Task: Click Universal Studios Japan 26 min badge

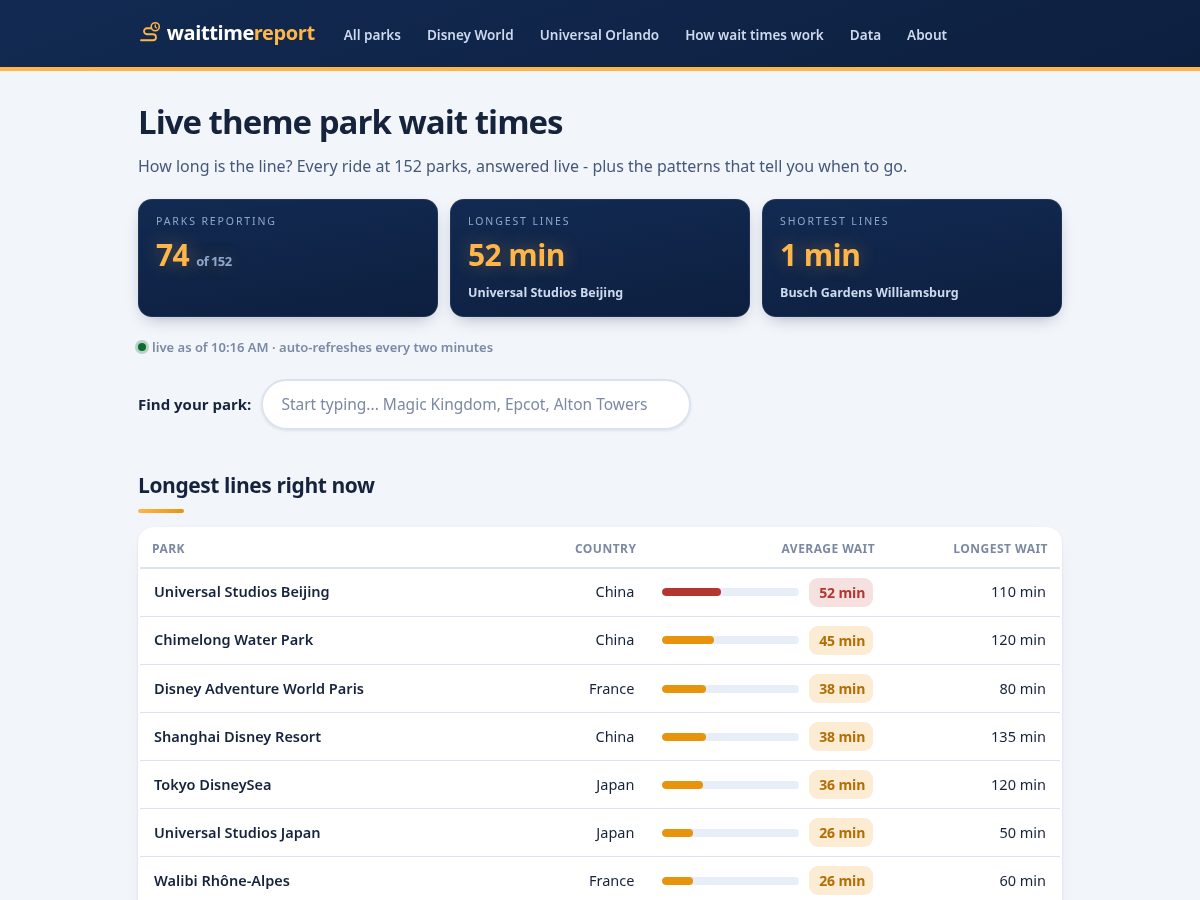Action: [841, 832]
